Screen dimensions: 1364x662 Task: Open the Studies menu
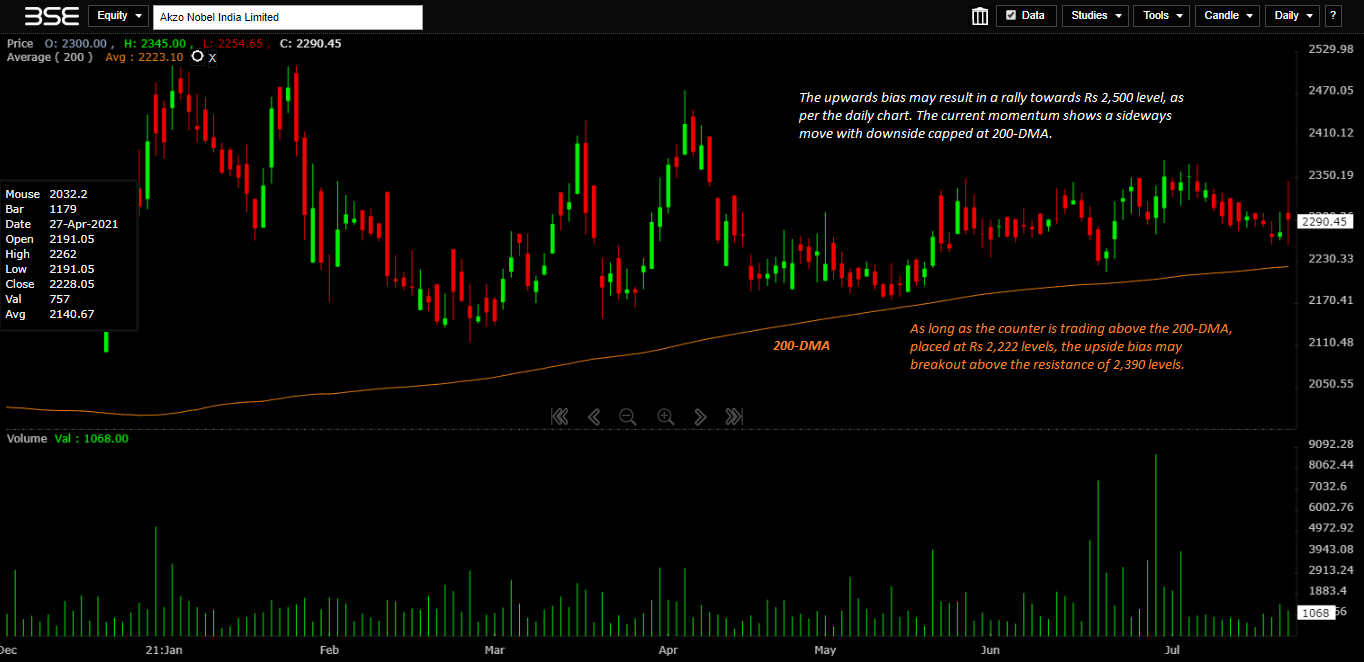pyautogui.click(x=1095, y=16)
